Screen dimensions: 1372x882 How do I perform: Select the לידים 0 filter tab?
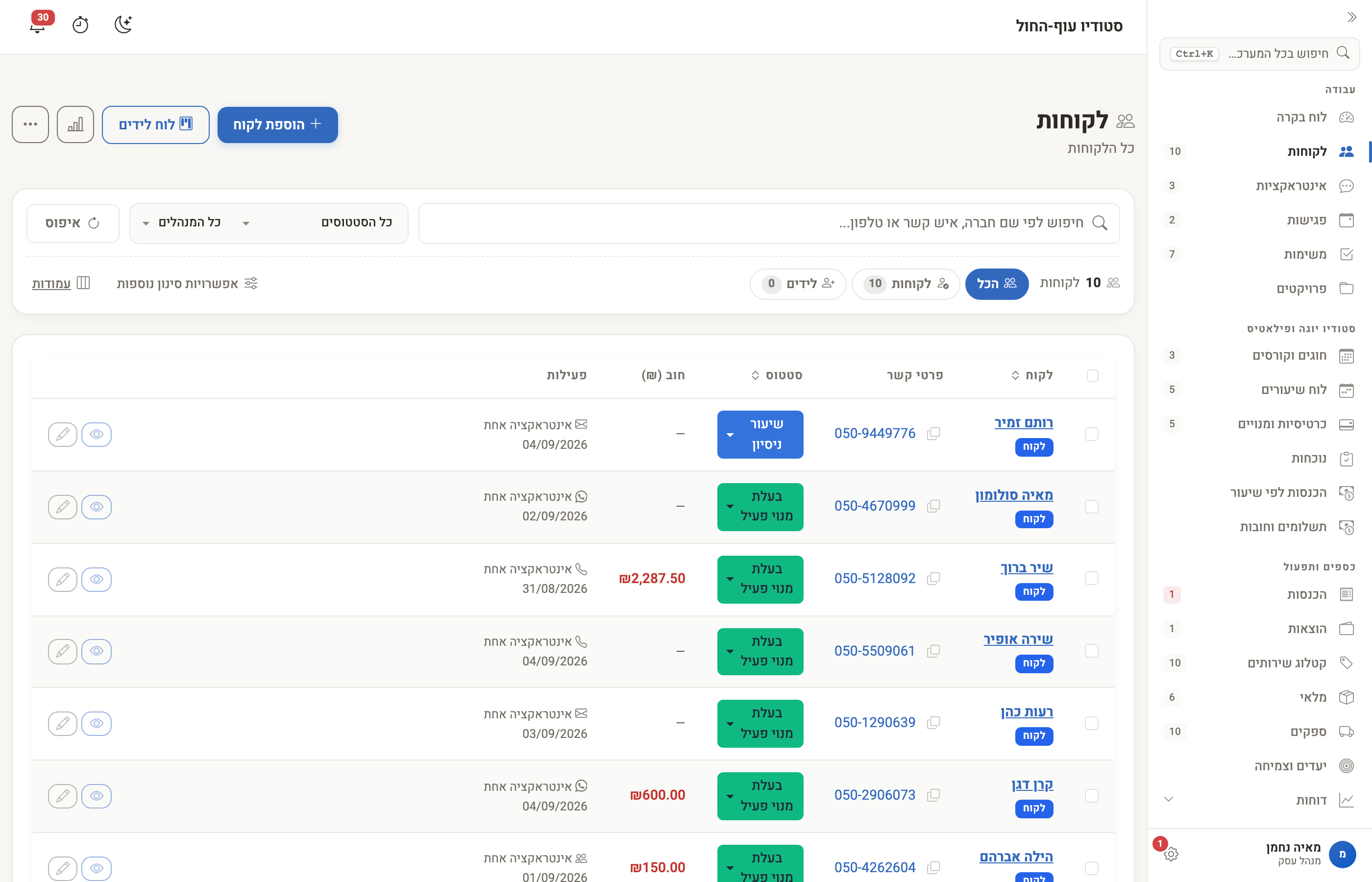click(798, 284)
